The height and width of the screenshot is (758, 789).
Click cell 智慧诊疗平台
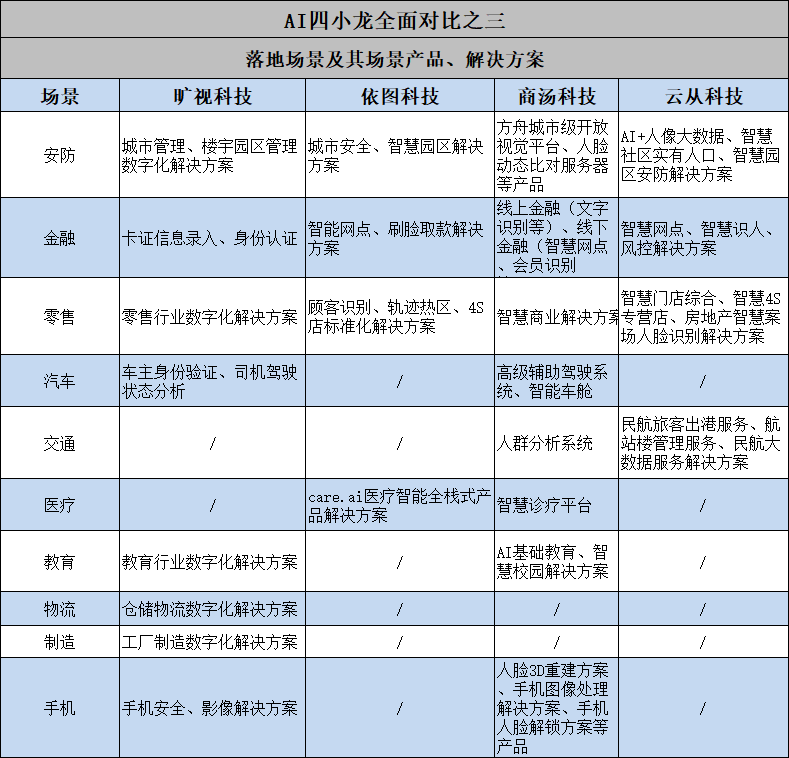557,505
